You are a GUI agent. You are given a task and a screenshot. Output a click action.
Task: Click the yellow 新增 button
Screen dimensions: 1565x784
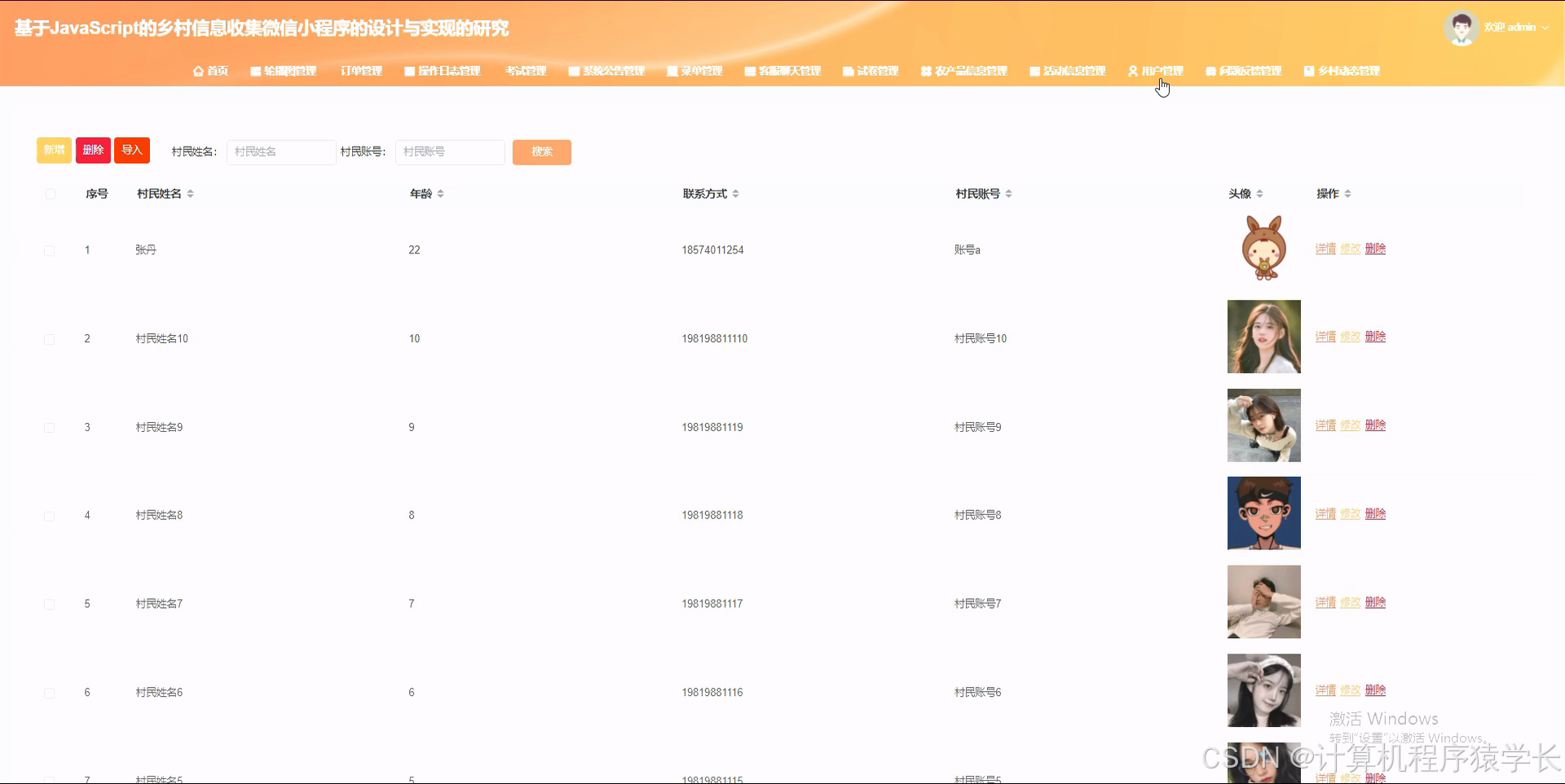point(54,150)
